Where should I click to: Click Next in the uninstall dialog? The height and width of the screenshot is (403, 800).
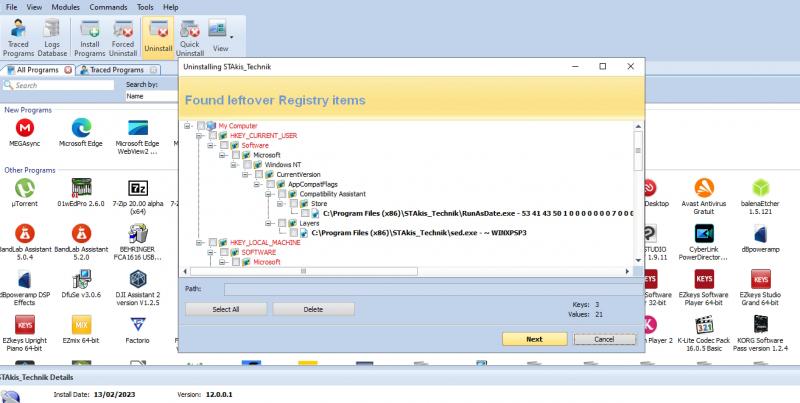point(534,339)
